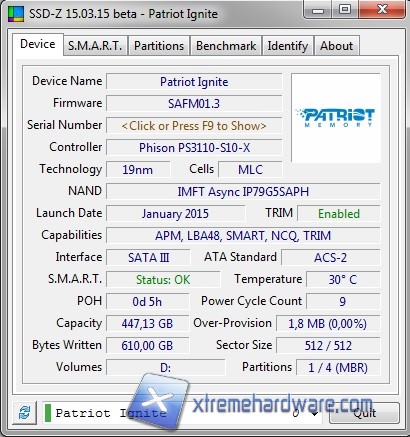The image size is (410, 437).
Task: Click the Launch Date value January 2015
Action: coord(175,214)
